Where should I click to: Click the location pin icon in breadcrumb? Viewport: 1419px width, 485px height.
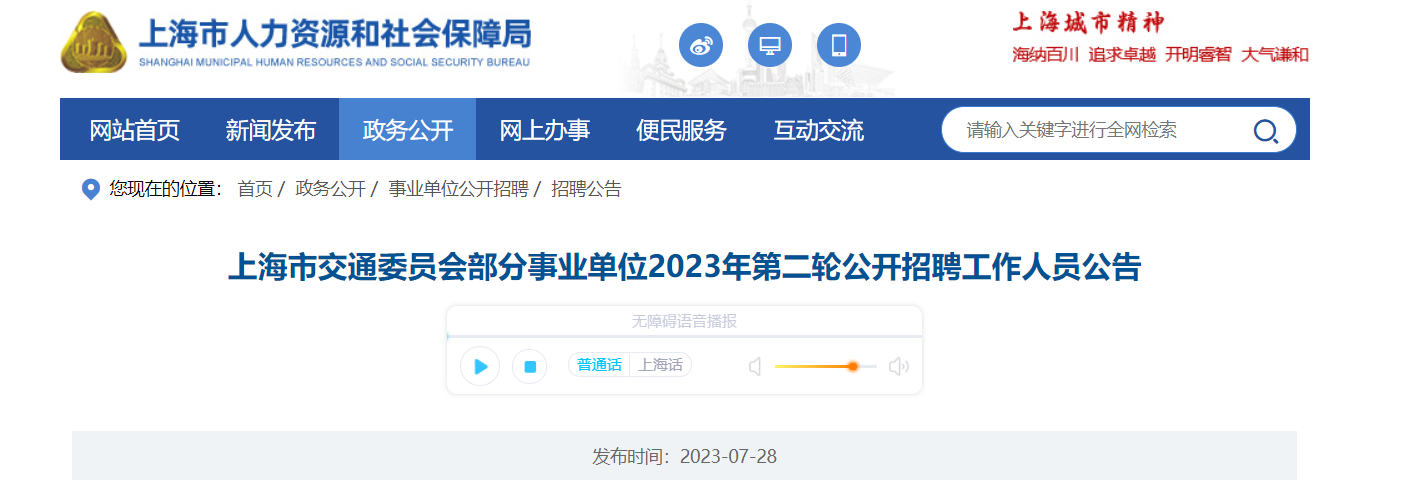click(90, 189)
